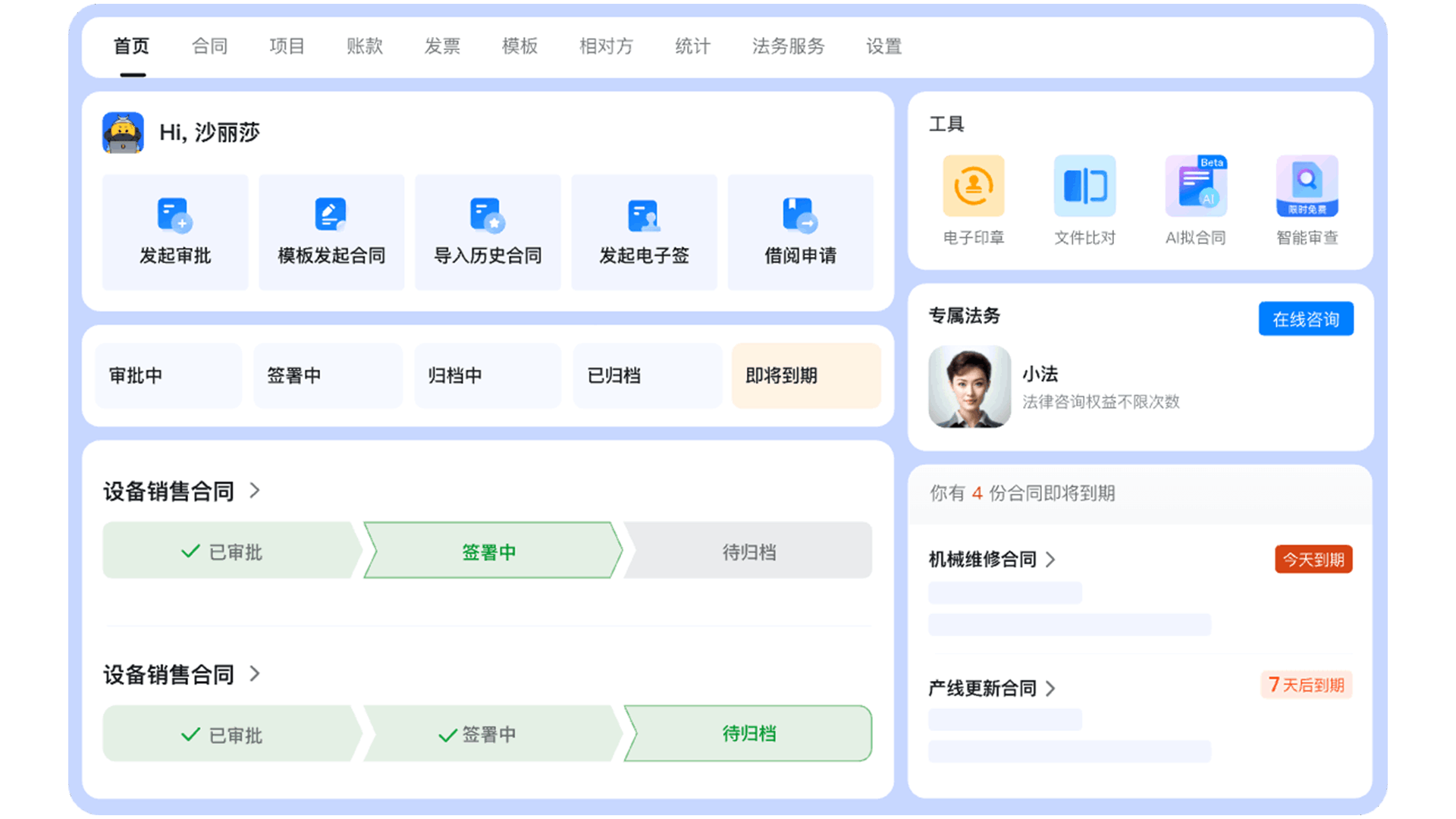Launch the 文件比对 tool
This screenshot has height=819, width=1456.
point(1084,187)
